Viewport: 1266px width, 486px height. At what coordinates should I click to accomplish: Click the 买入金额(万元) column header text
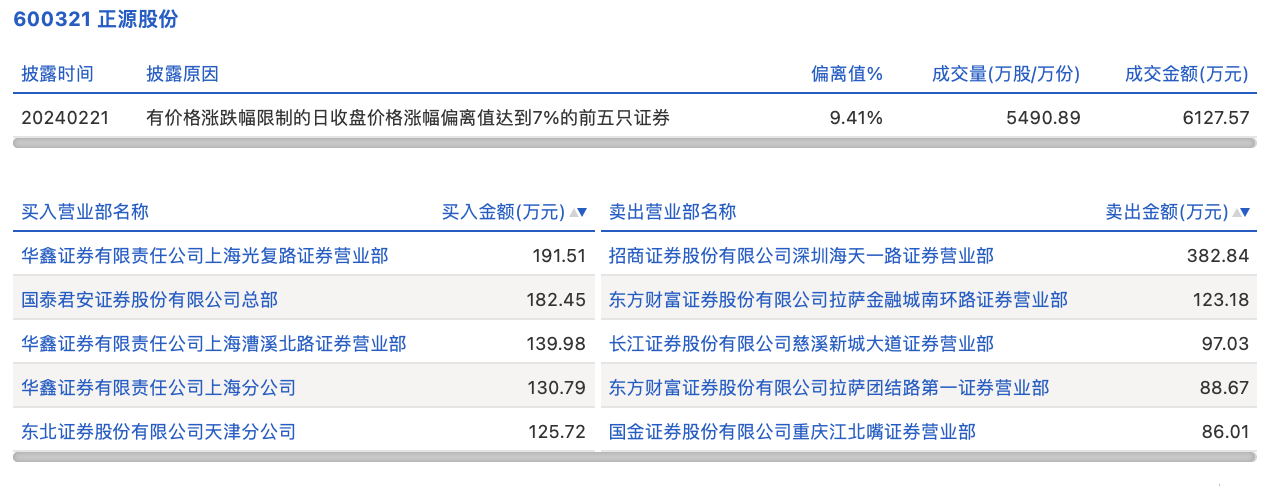[503, 212]
